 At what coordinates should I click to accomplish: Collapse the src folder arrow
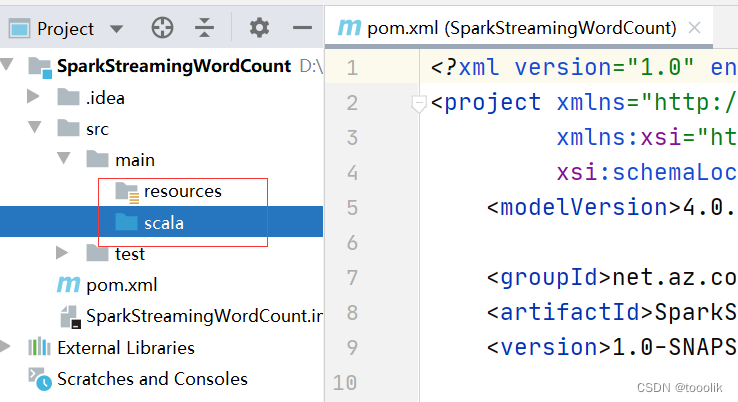[34, 127]
